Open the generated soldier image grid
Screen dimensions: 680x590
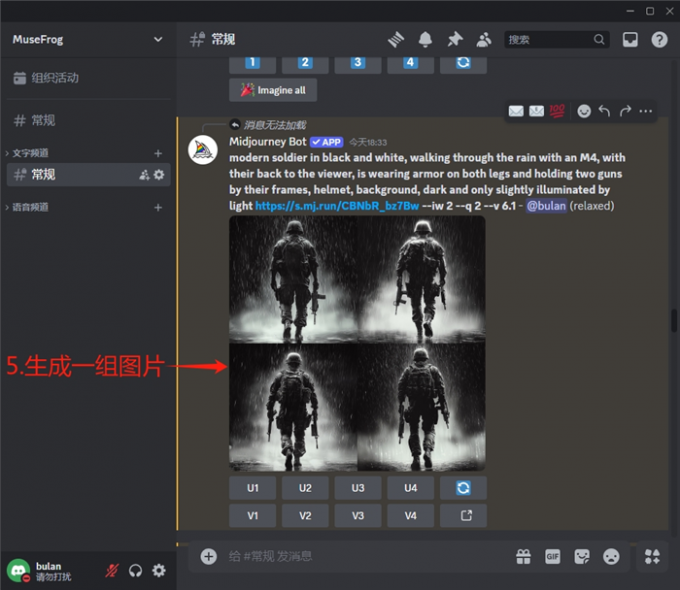pos(357,343)
